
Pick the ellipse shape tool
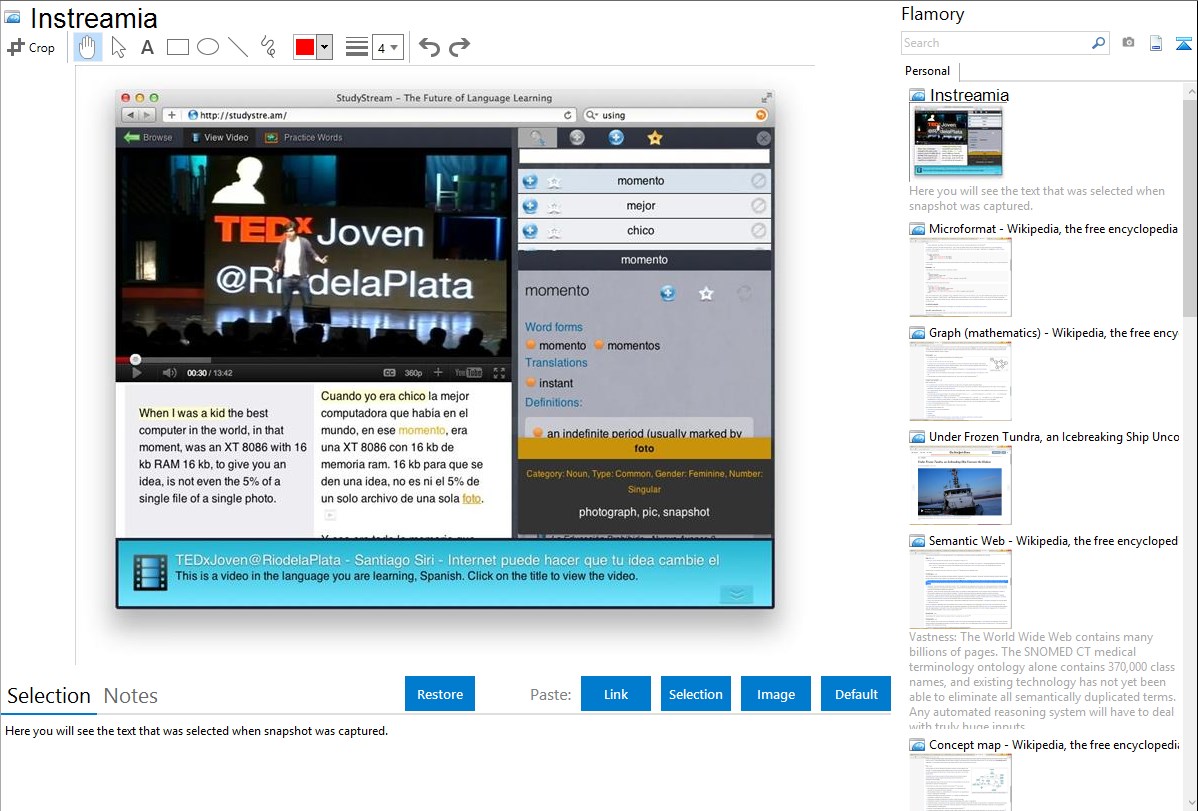coord(208,47)
